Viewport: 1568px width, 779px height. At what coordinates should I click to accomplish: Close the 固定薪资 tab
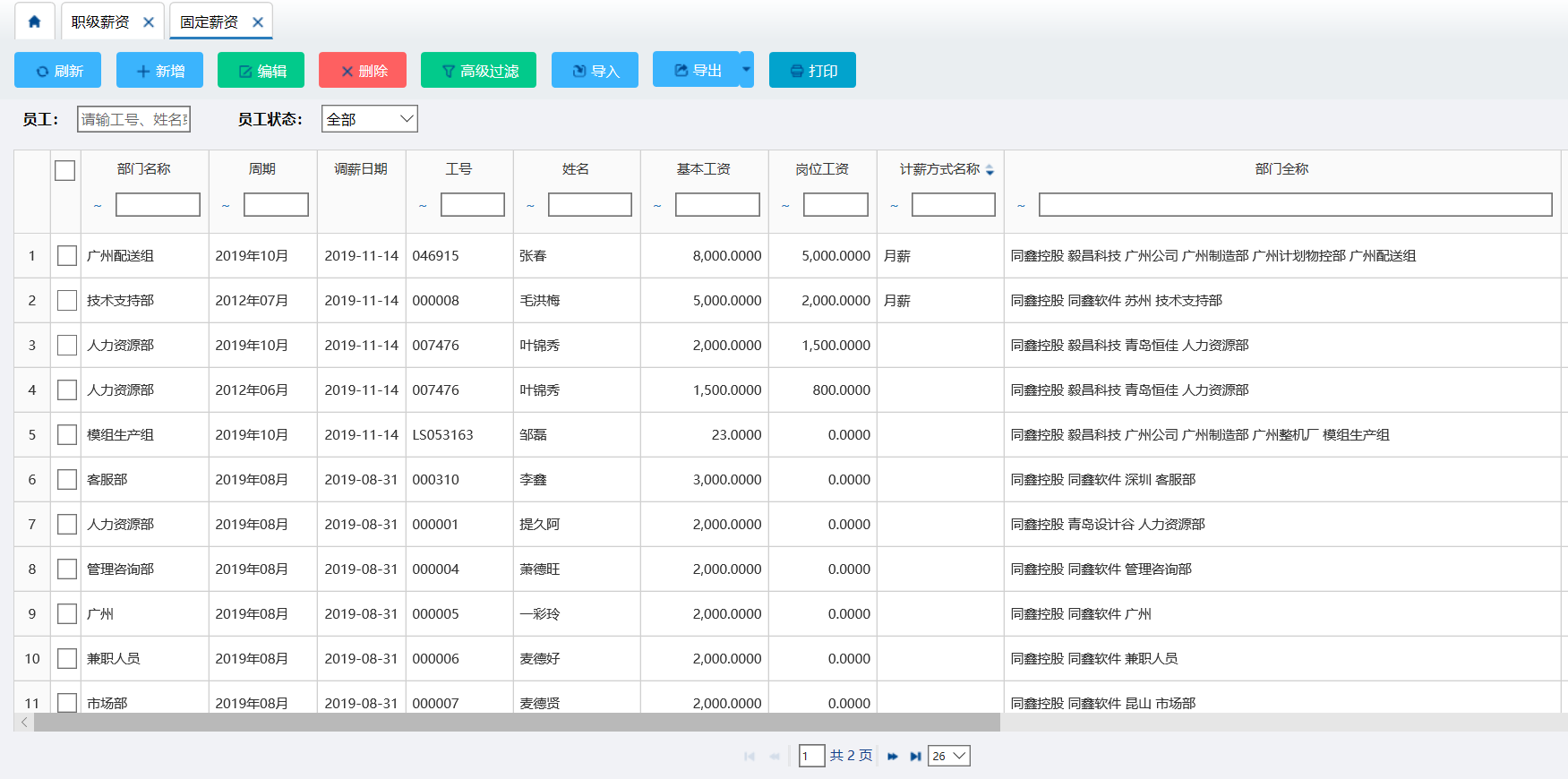click(x=258, y=22)
